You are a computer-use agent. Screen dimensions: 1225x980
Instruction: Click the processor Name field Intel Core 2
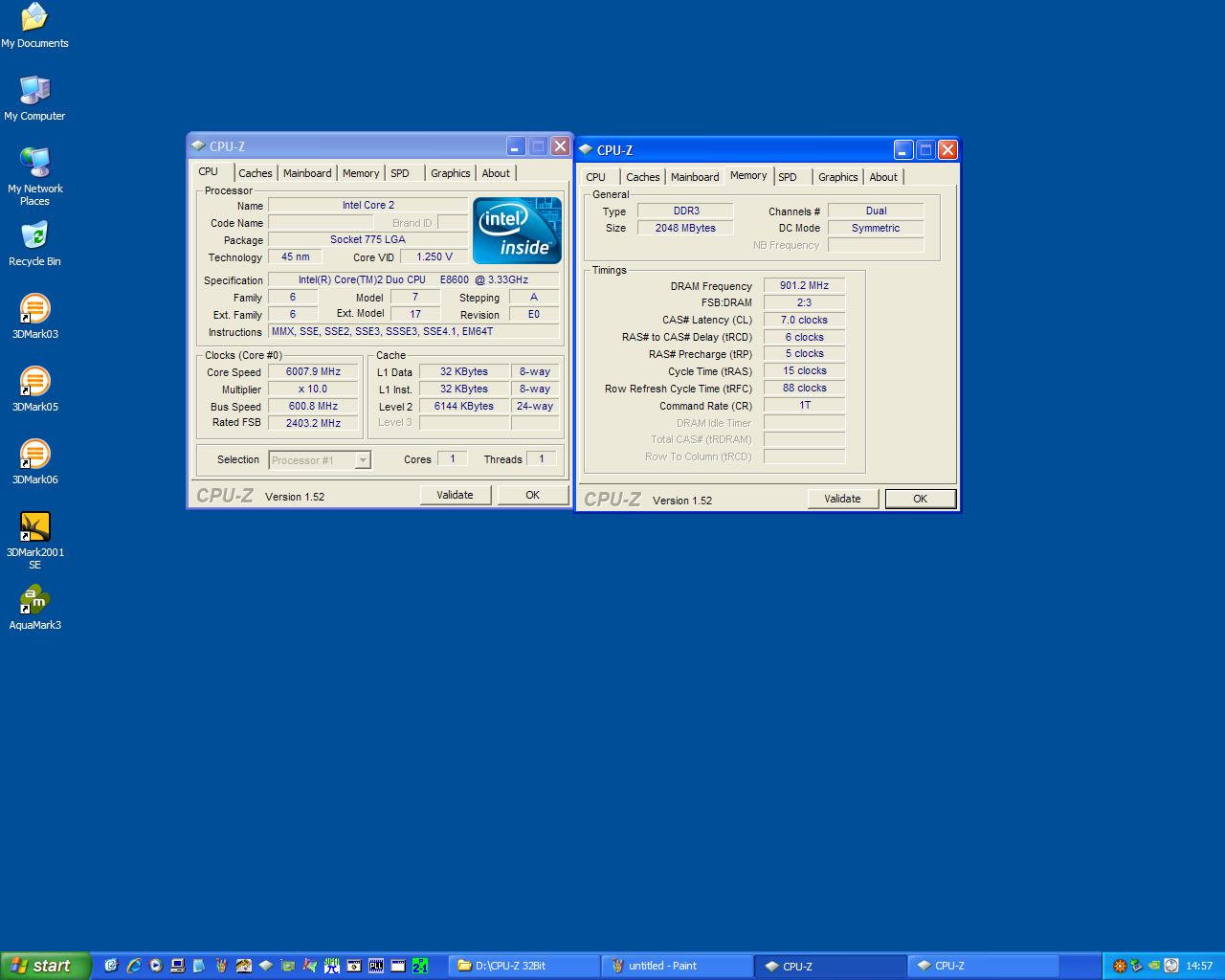[x=368, y=205]
